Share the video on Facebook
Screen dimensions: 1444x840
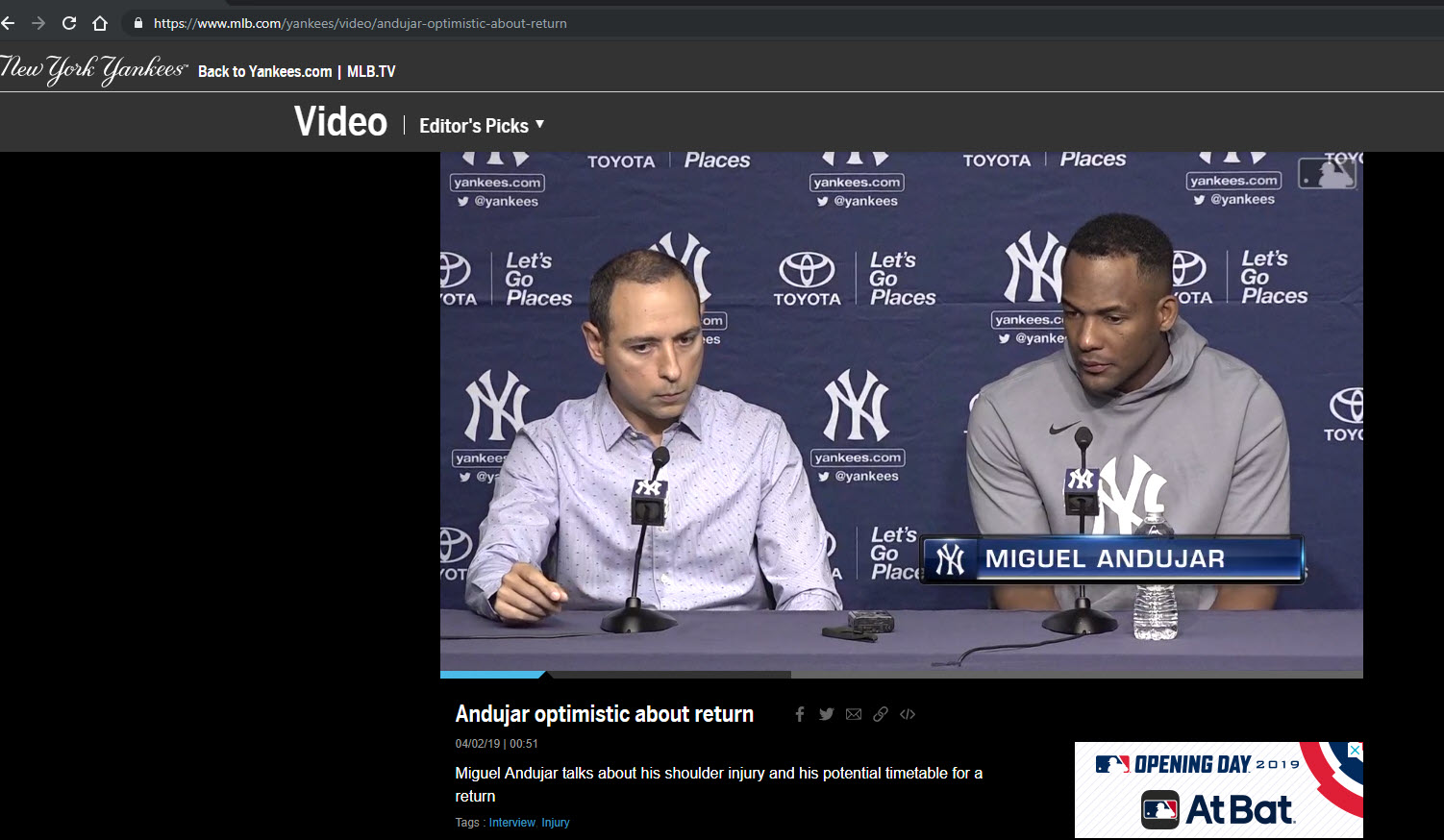coord(799,714)
